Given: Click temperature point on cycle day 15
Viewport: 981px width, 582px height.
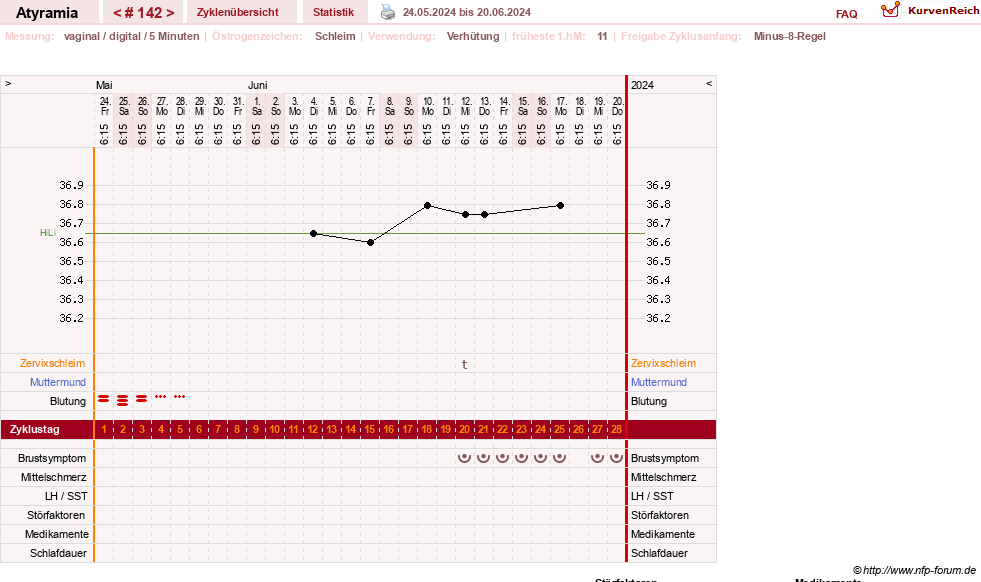Looking at the screenshot, I should point(370,243).
